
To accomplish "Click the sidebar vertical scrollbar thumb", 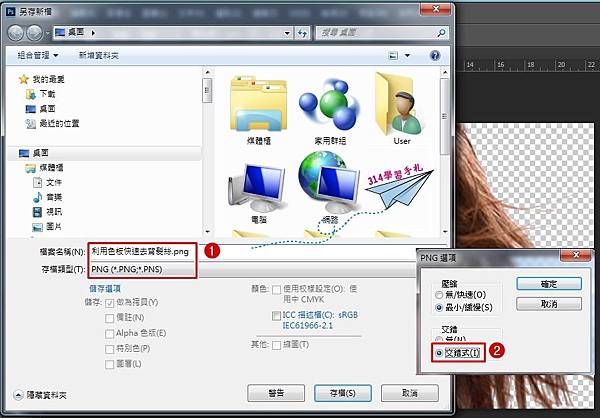I will click(x=207, y=90).
